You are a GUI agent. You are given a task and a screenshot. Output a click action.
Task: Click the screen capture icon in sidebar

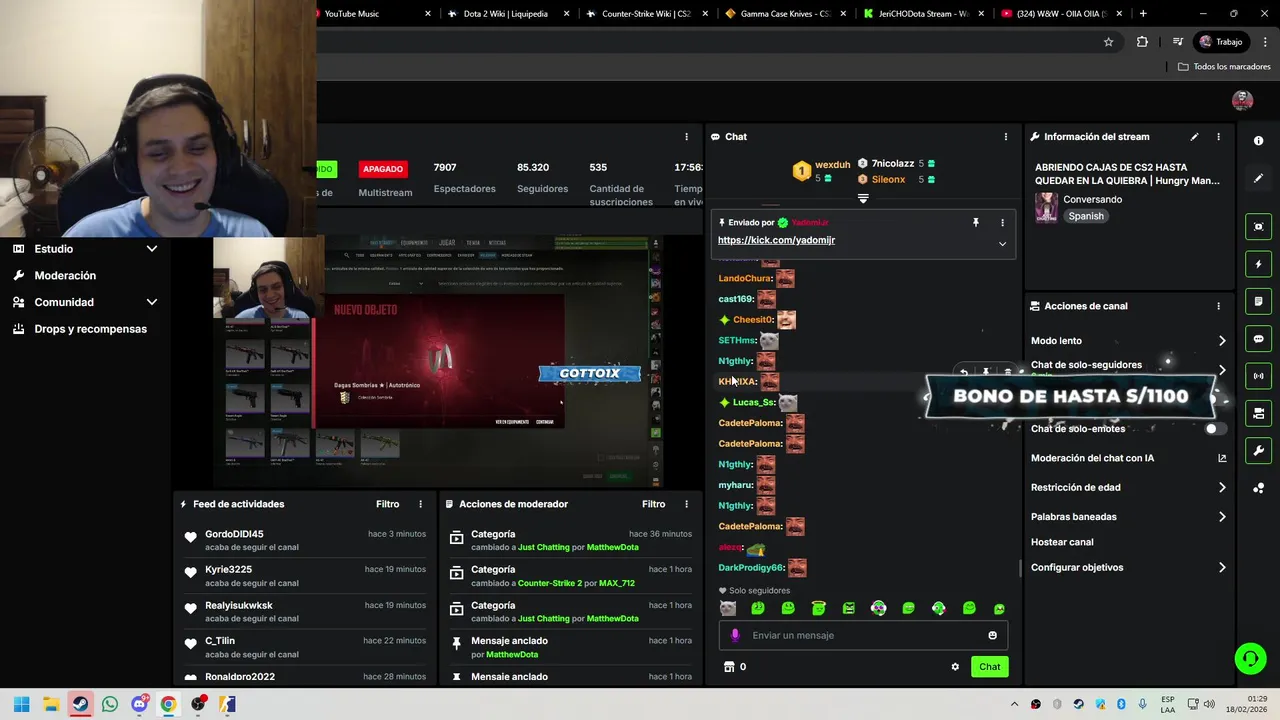1258,227
